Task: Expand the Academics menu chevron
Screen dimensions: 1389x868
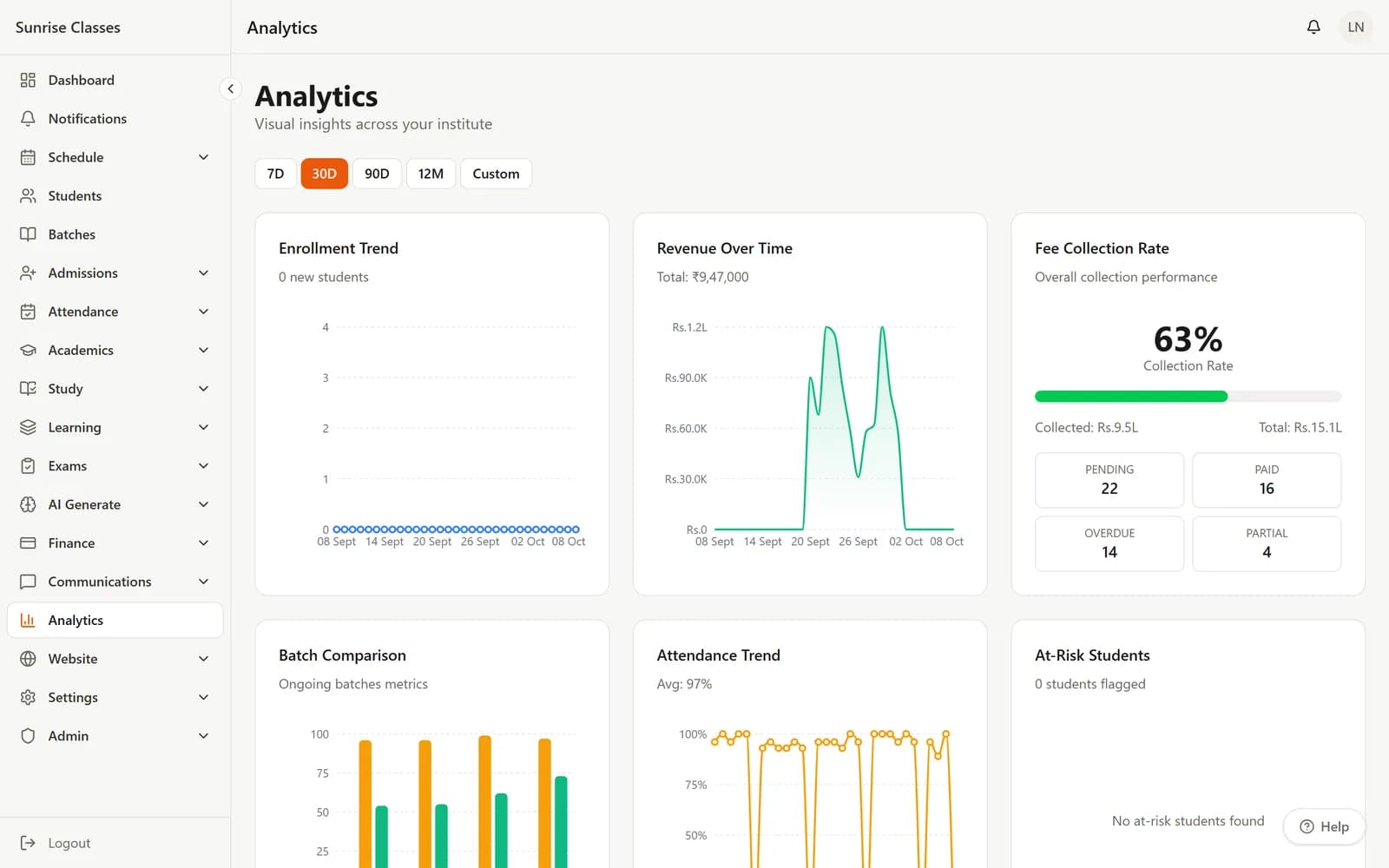Action: (203, 351)
